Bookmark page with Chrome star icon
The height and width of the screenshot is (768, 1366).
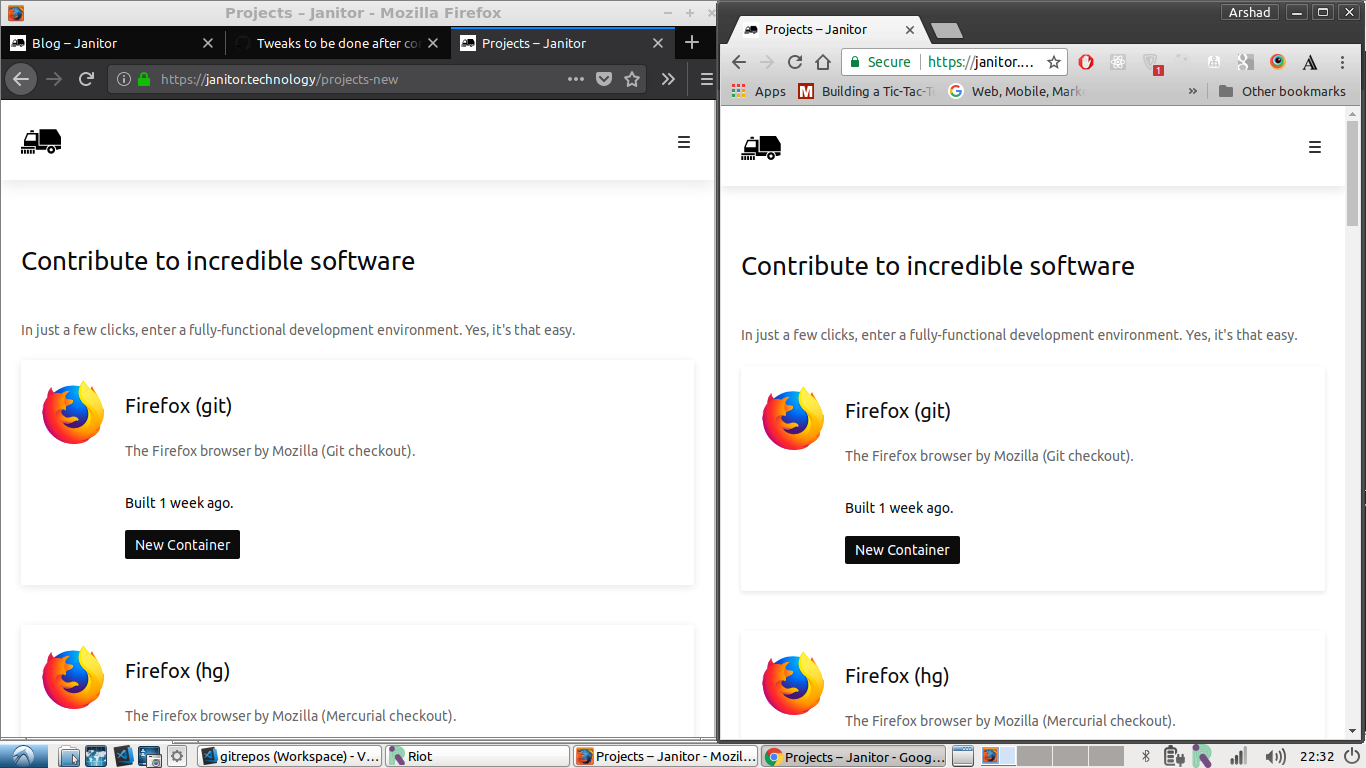[1054, 62]
